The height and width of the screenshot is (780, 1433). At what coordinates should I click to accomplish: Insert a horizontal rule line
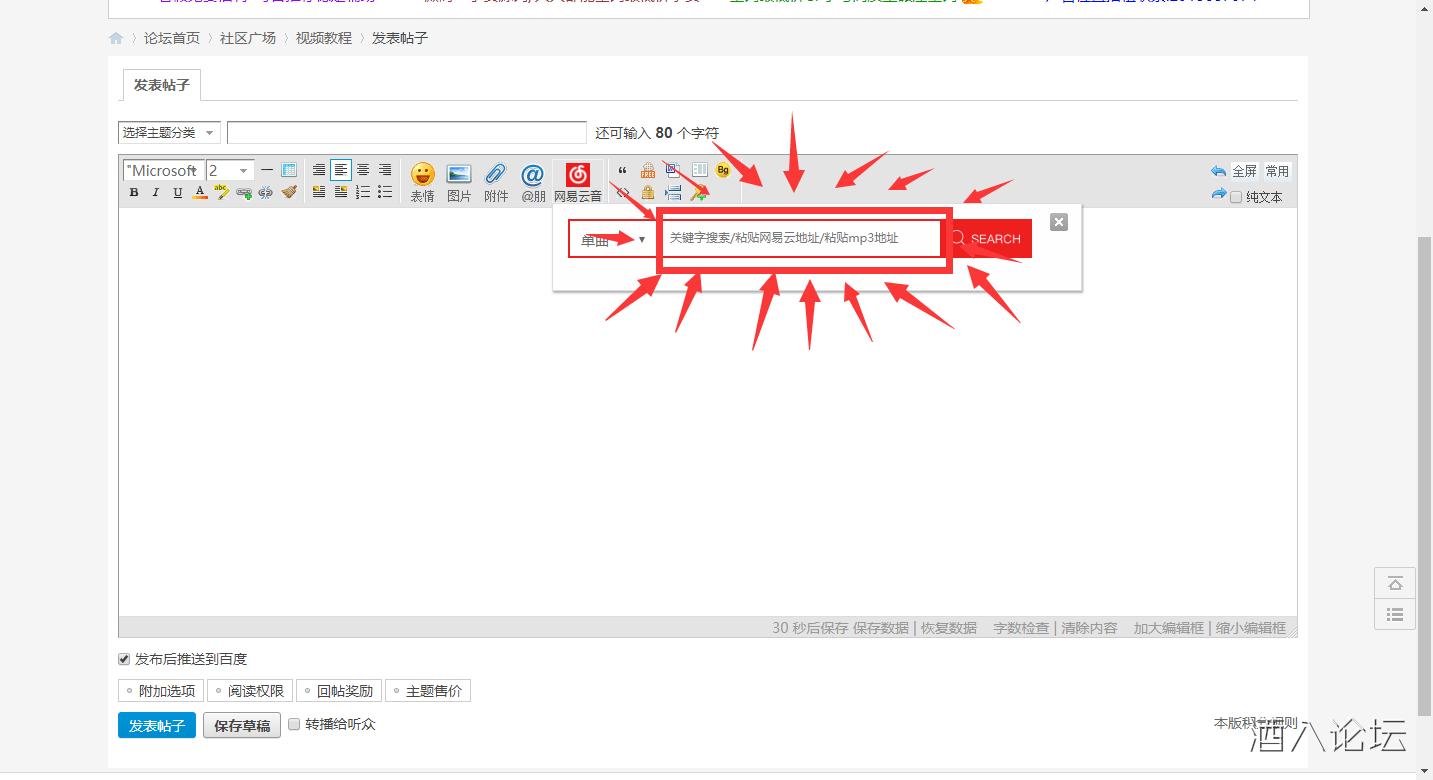(267, 170)
